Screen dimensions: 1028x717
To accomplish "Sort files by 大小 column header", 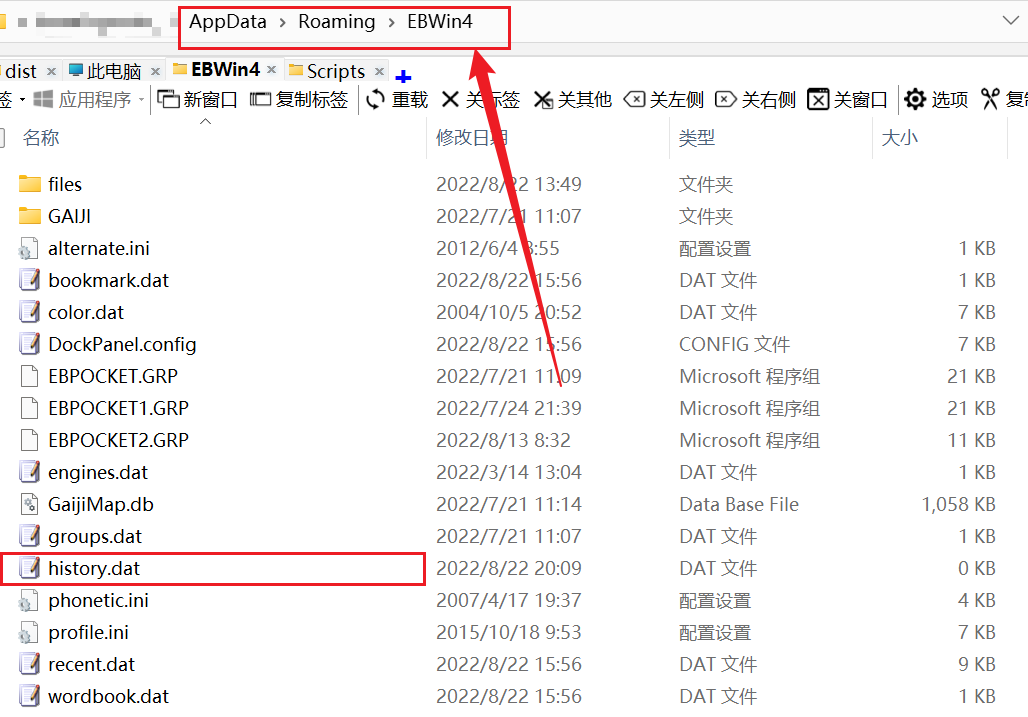I will (x=898, y=138).
